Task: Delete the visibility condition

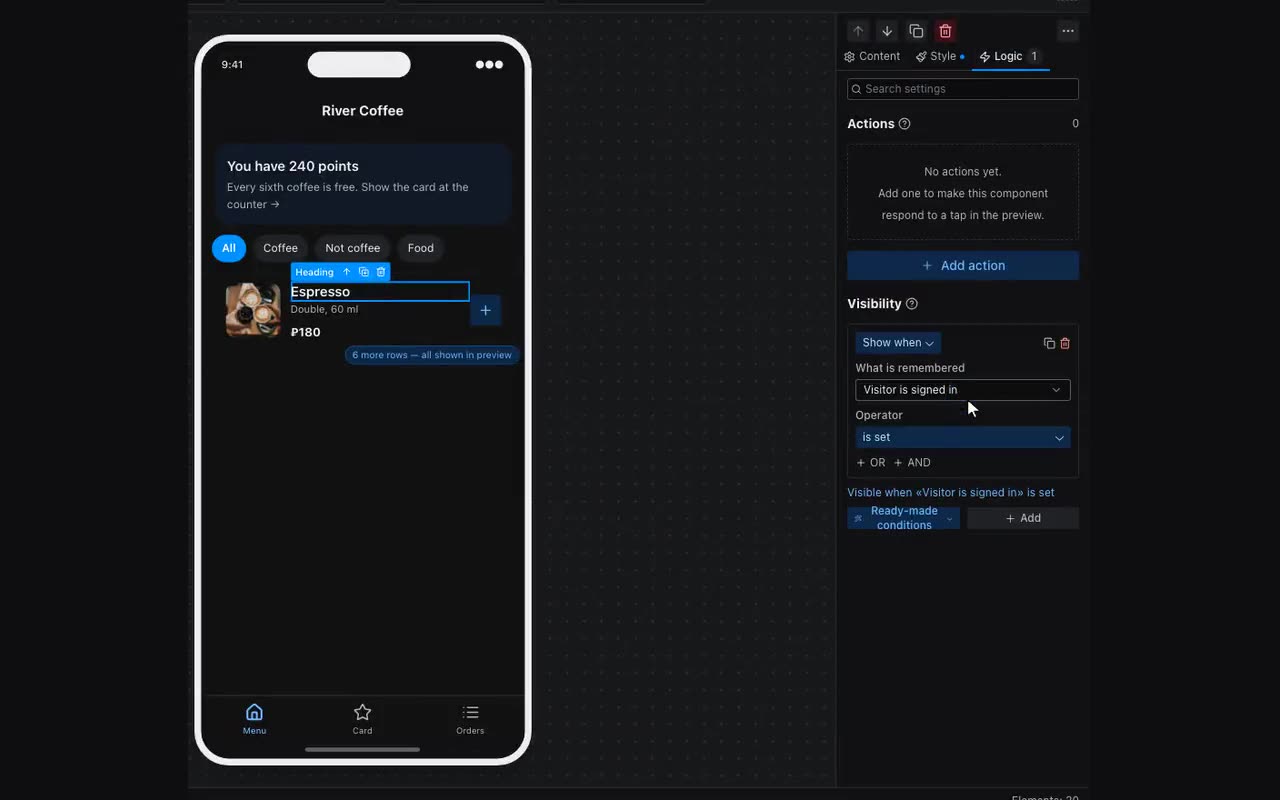Action: pos(1065,343)
